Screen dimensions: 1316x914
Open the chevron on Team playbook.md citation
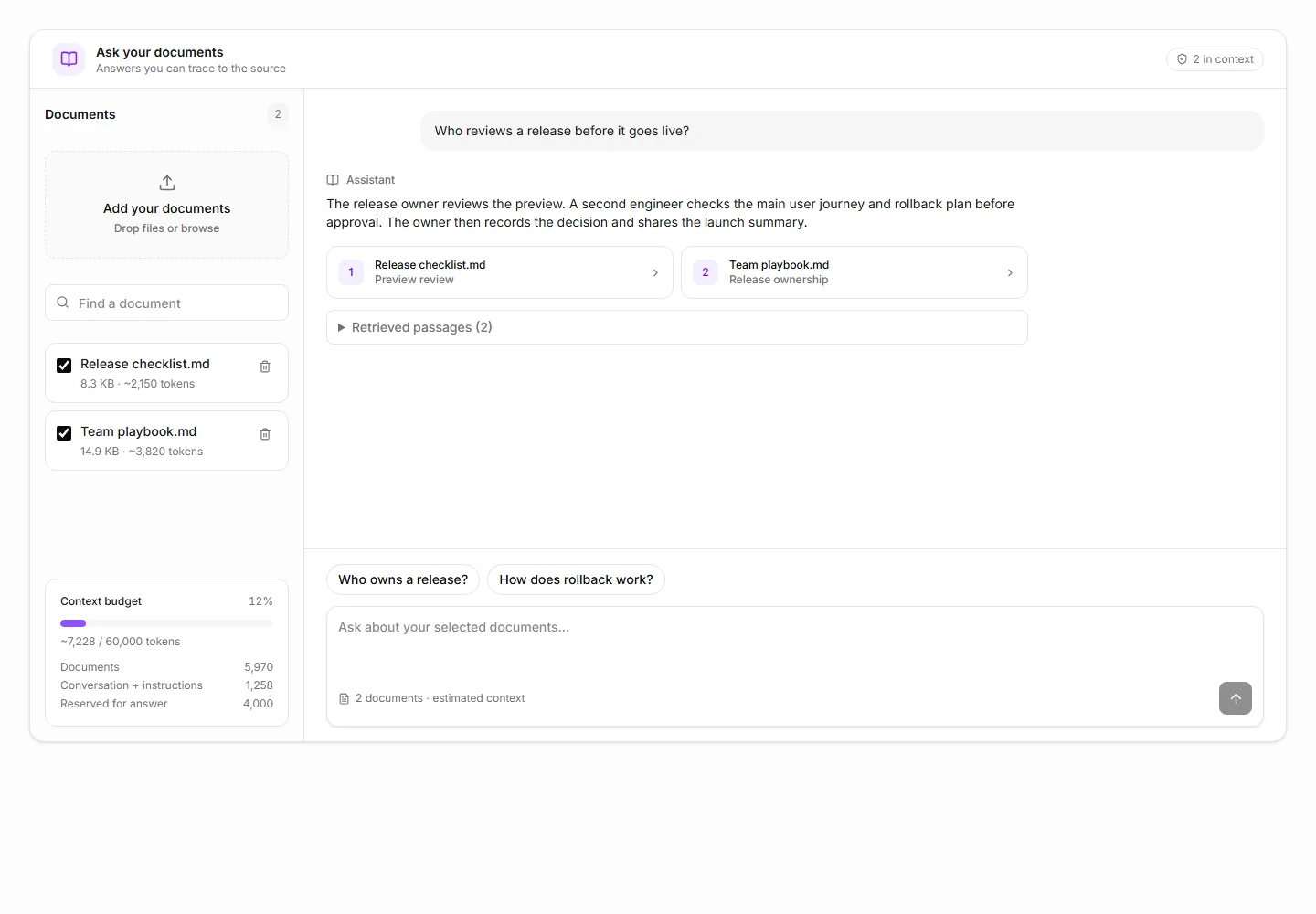point(1010,272)
